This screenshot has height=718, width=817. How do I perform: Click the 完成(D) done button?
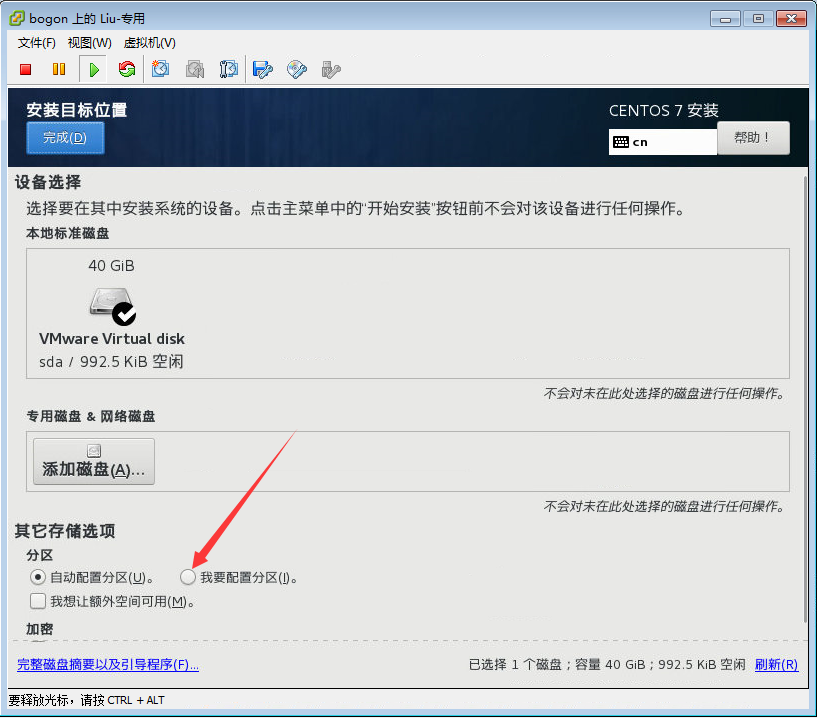tap(65, 138)
